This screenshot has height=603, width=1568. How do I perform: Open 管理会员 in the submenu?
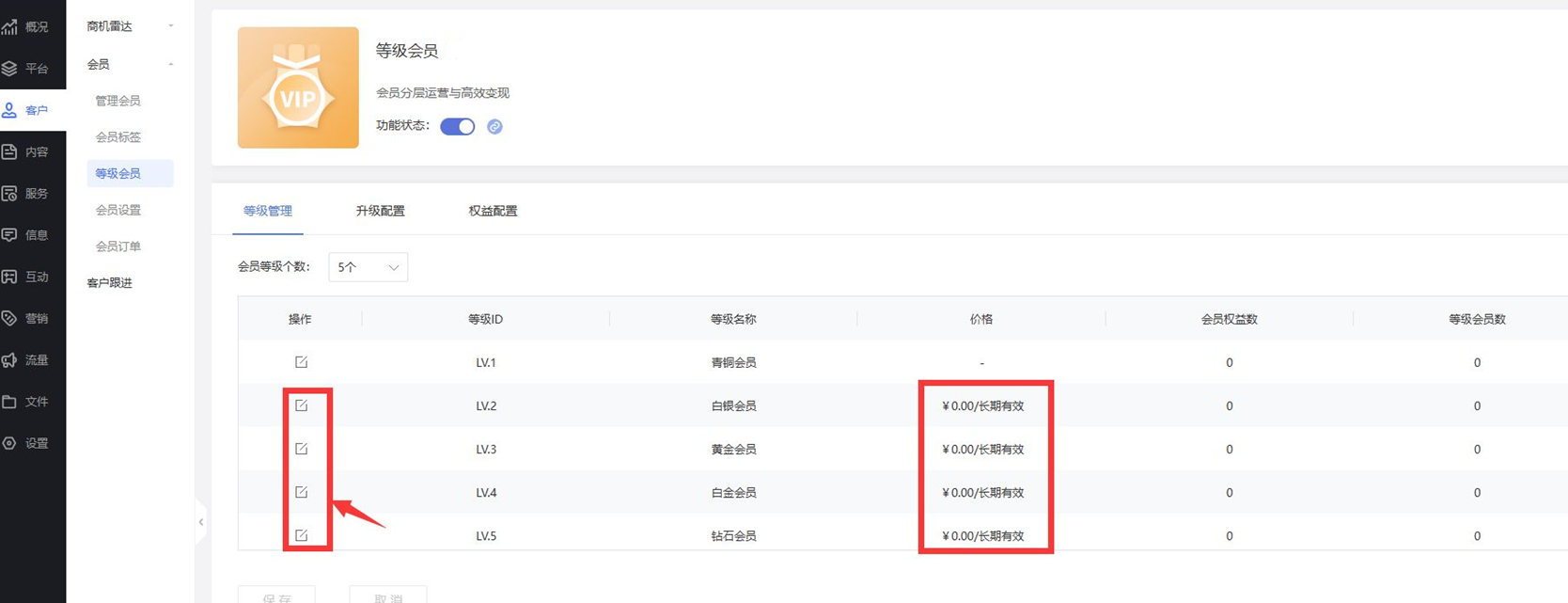coord(118,101)
